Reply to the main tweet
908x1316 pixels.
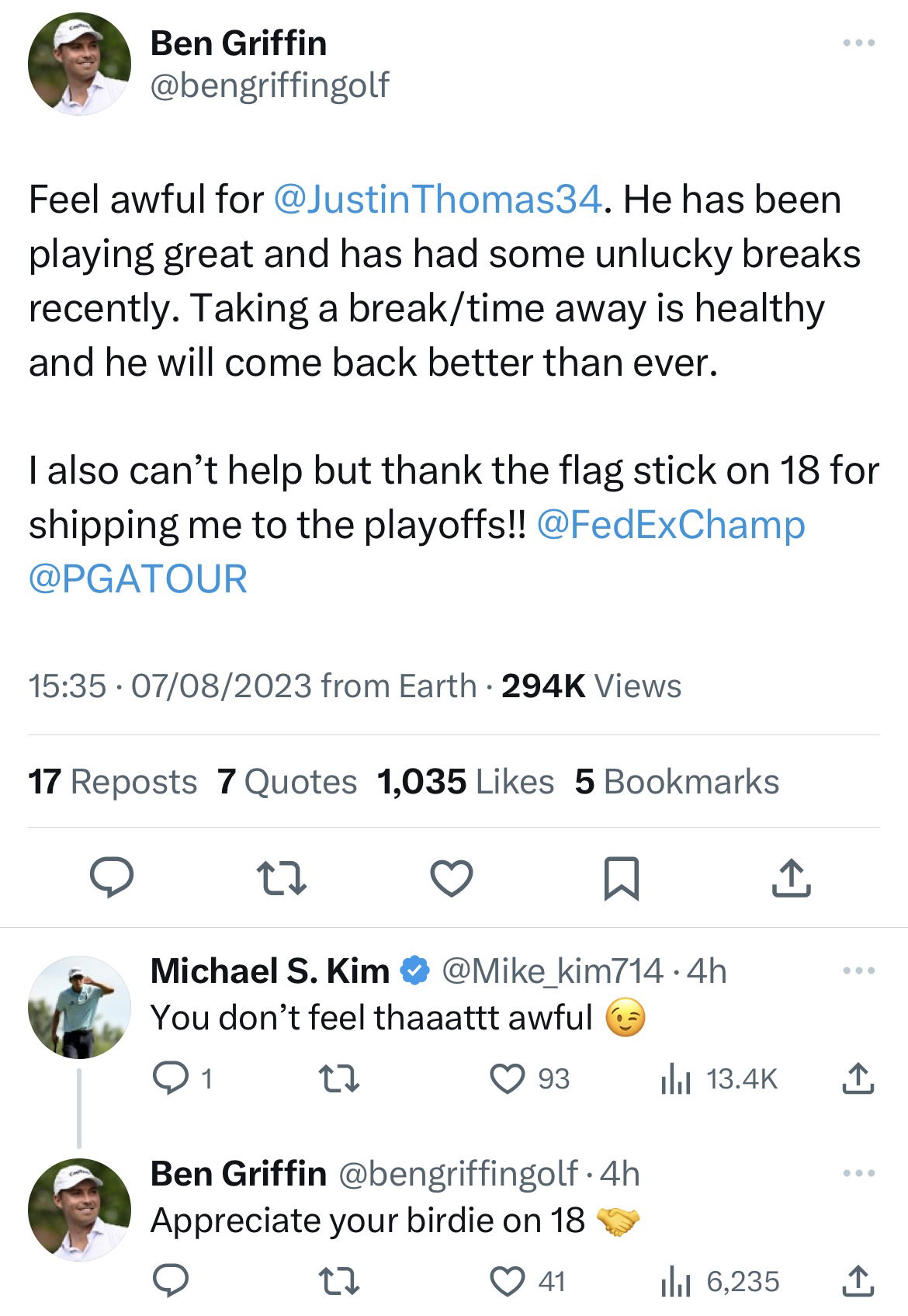(112, 879)
